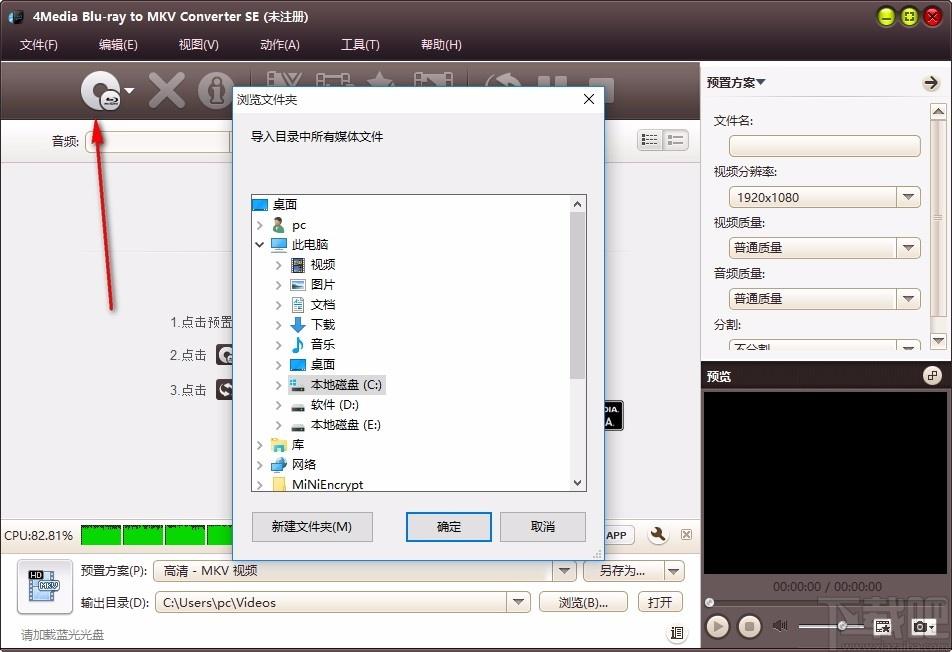The image size is (952, 652).
Task: Click the folder tree scrollbar down arrow
Action: point(577,483)
